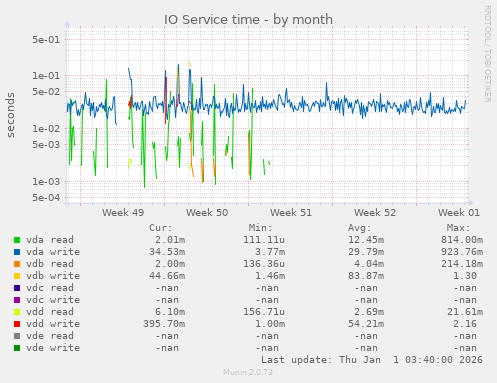Click the 'Week 01' x-axis label

click(x=459, y=213)
